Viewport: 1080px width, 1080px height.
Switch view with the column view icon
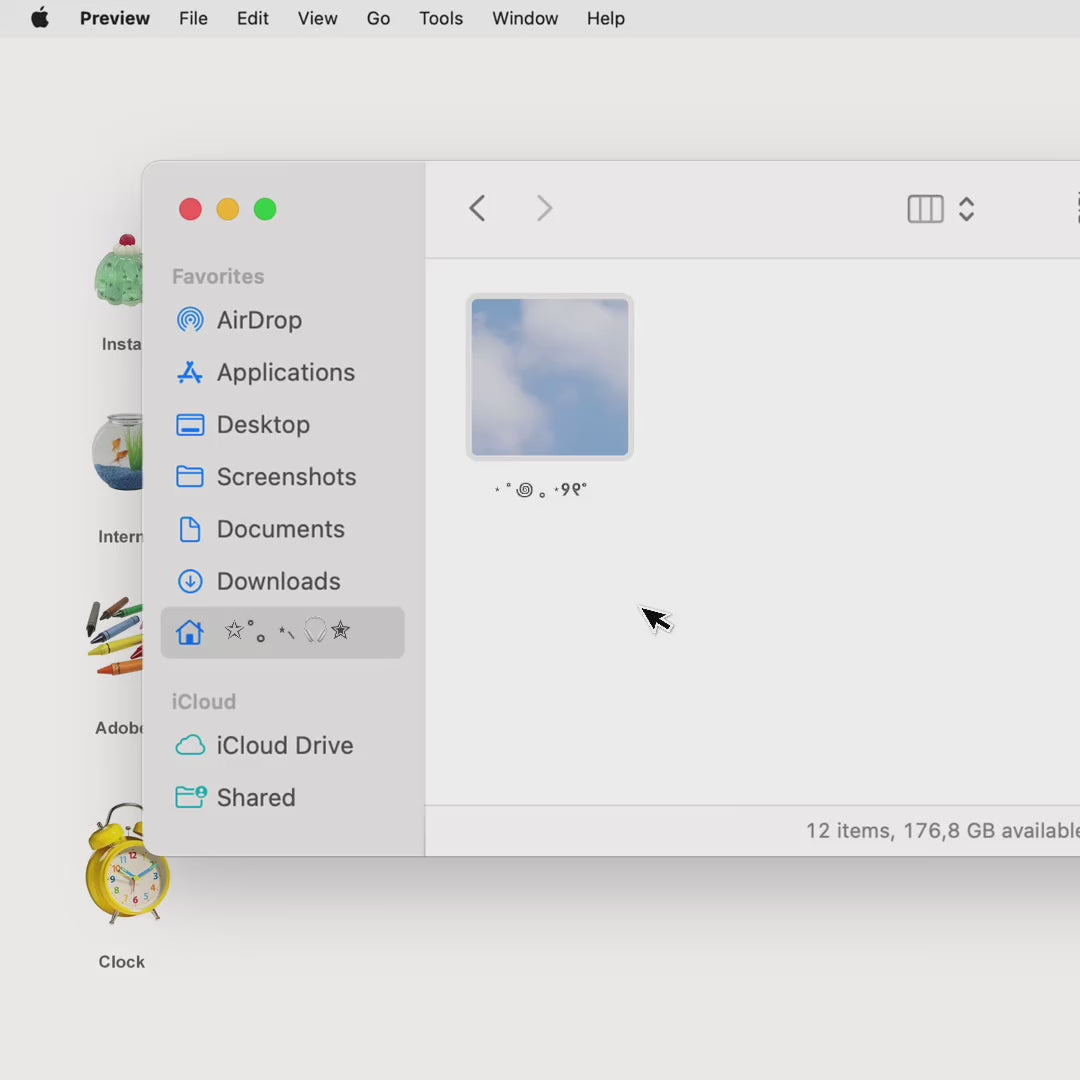point(925,209)
